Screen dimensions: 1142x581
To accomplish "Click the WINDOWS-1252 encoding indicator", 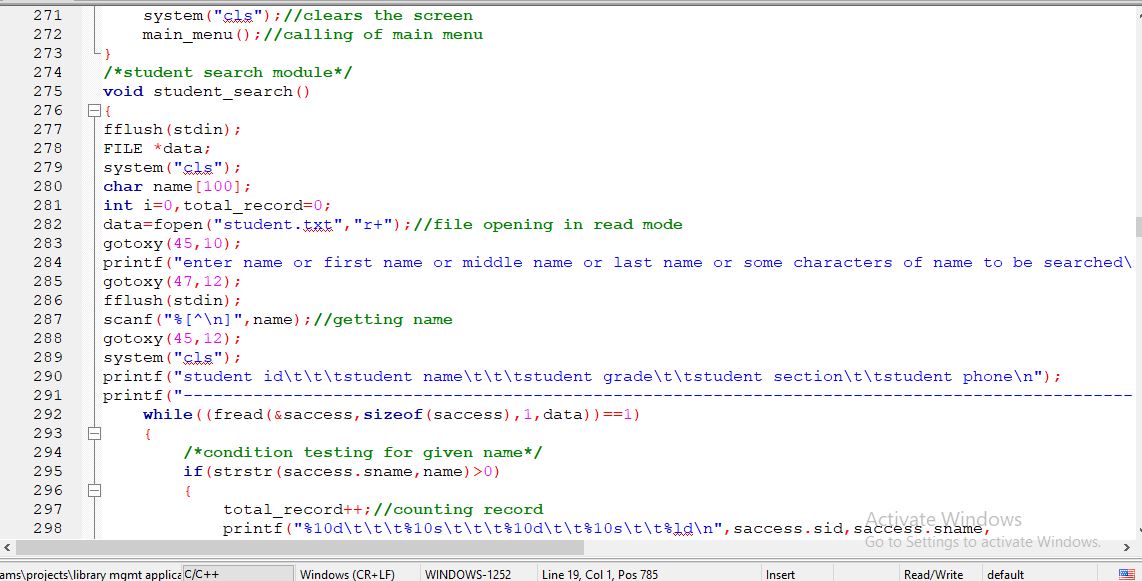I will click(467, 574).
